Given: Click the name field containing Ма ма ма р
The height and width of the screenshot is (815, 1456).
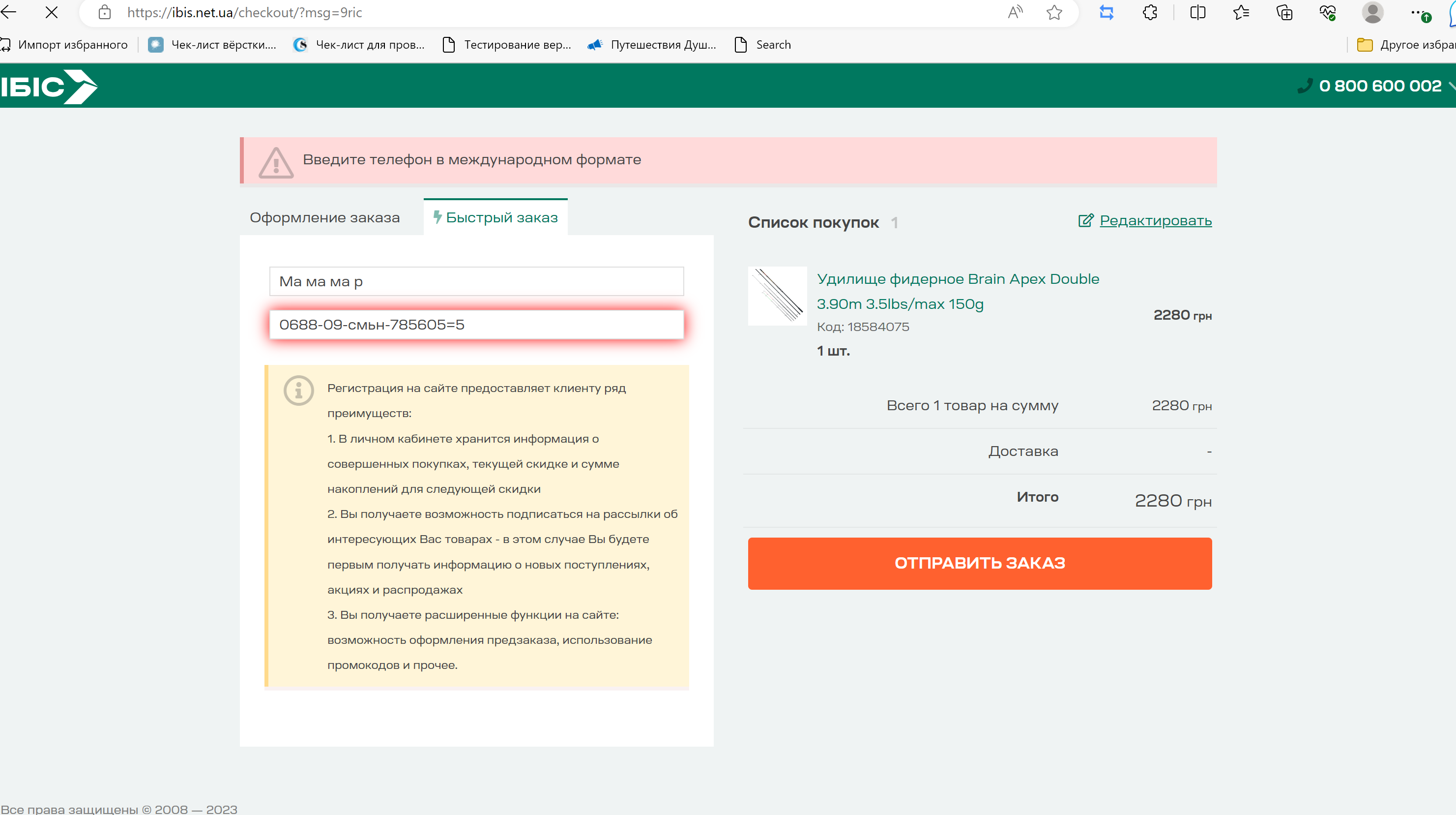Looking at the screenshot, I should click(x=476, y=282).
